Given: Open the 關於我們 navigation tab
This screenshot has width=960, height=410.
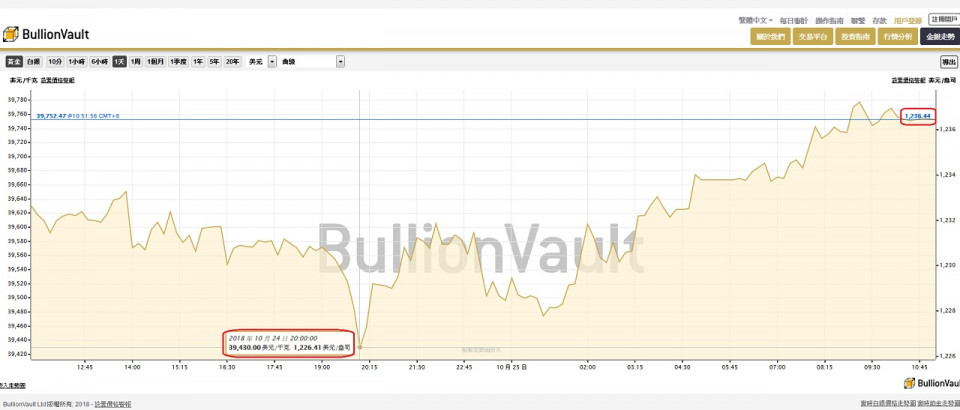Looking at the screenshot, I should click(770, 37).
